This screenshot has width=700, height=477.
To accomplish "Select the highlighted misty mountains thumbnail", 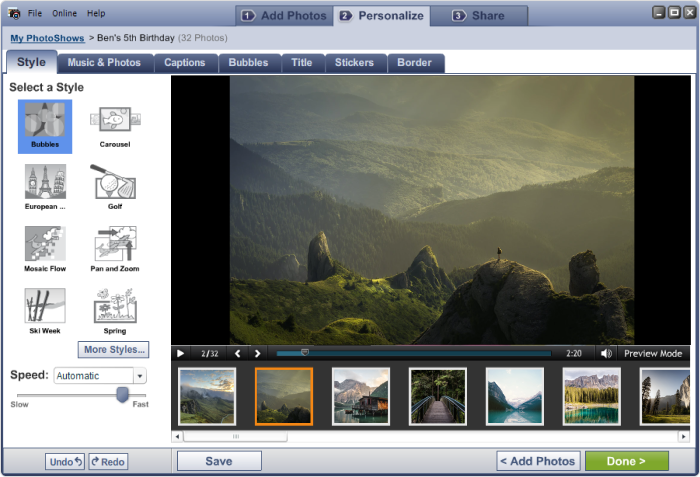I will (284, 396).
